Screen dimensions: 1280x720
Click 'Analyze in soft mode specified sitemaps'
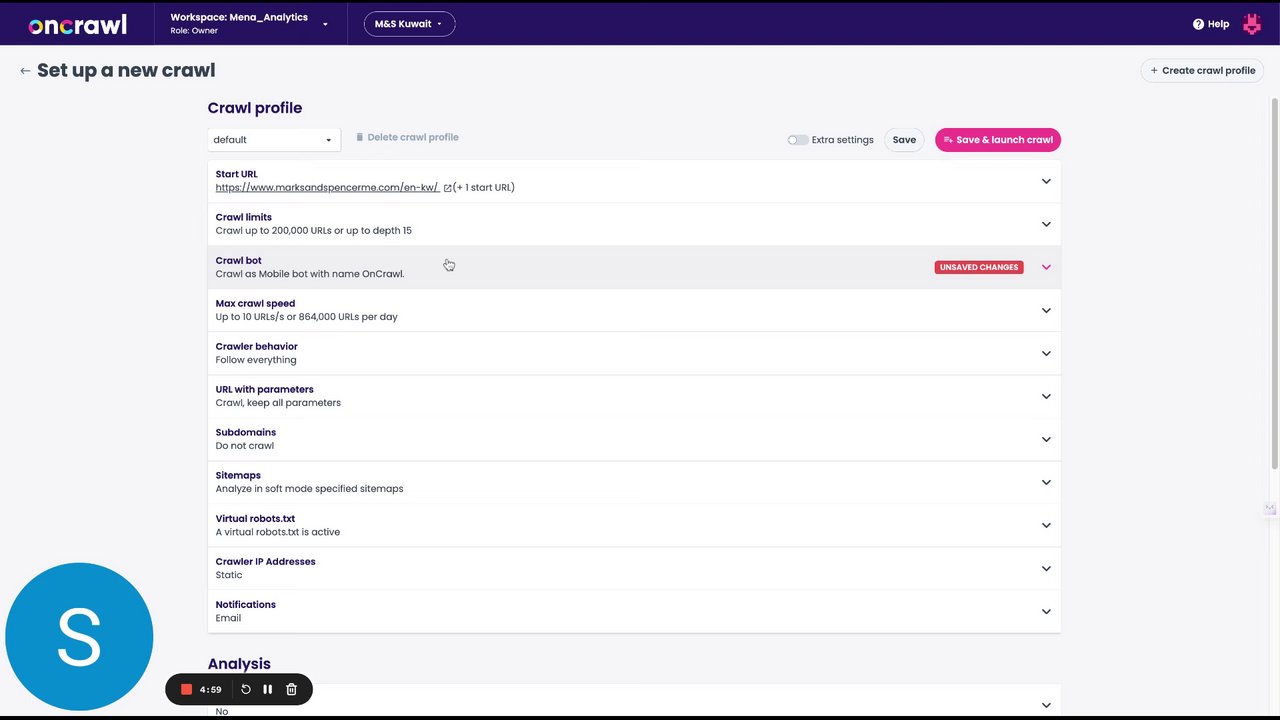pos(310,489)
